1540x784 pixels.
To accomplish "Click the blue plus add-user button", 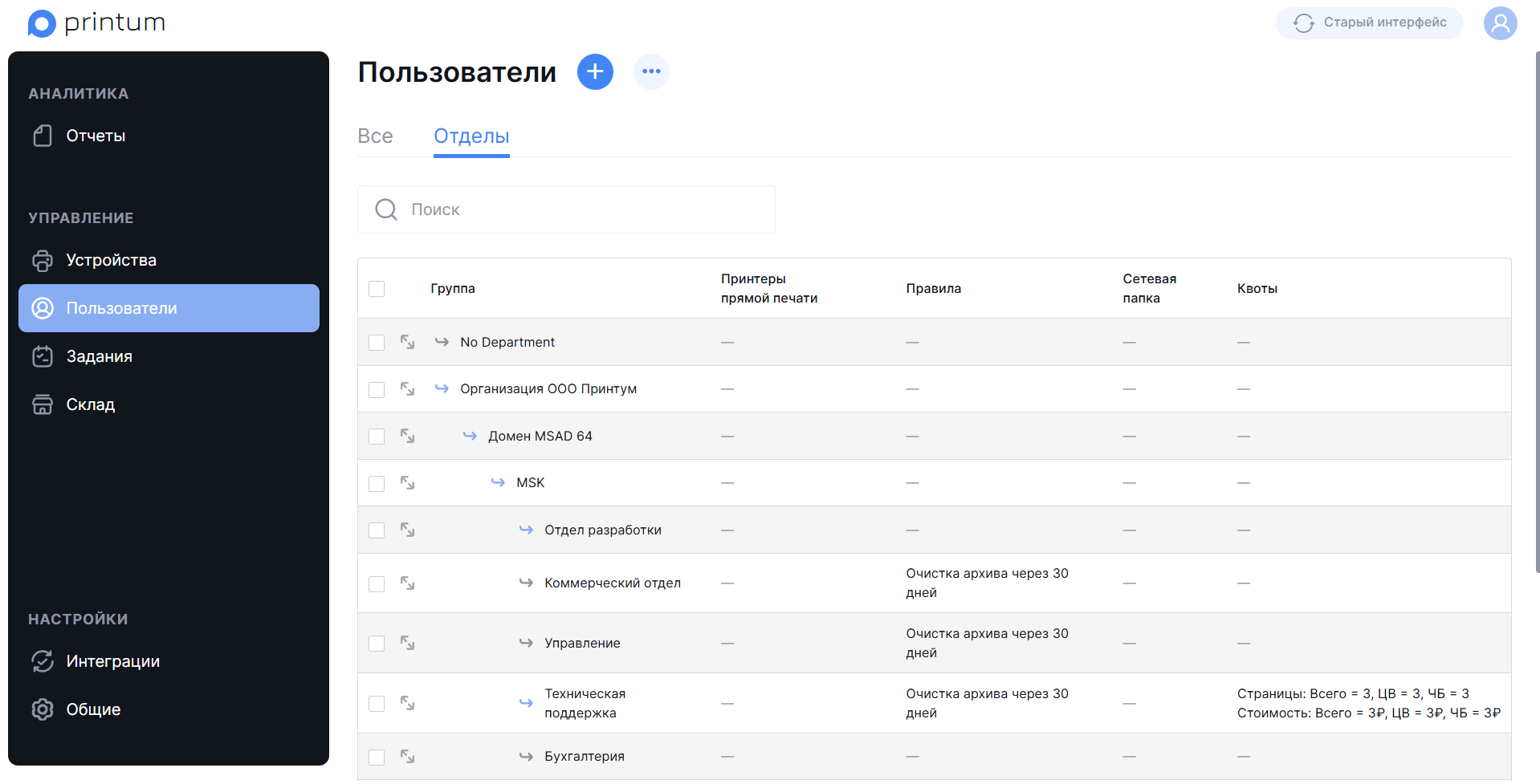I will click(595, 72).
